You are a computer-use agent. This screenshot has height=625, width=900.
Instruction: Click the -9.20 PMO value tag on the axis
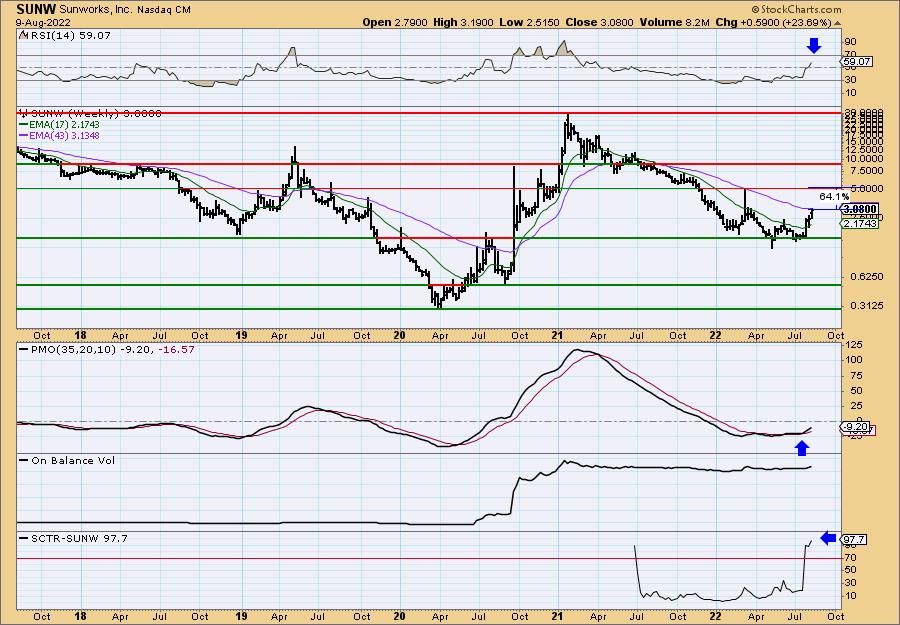(x=856, y=427)
